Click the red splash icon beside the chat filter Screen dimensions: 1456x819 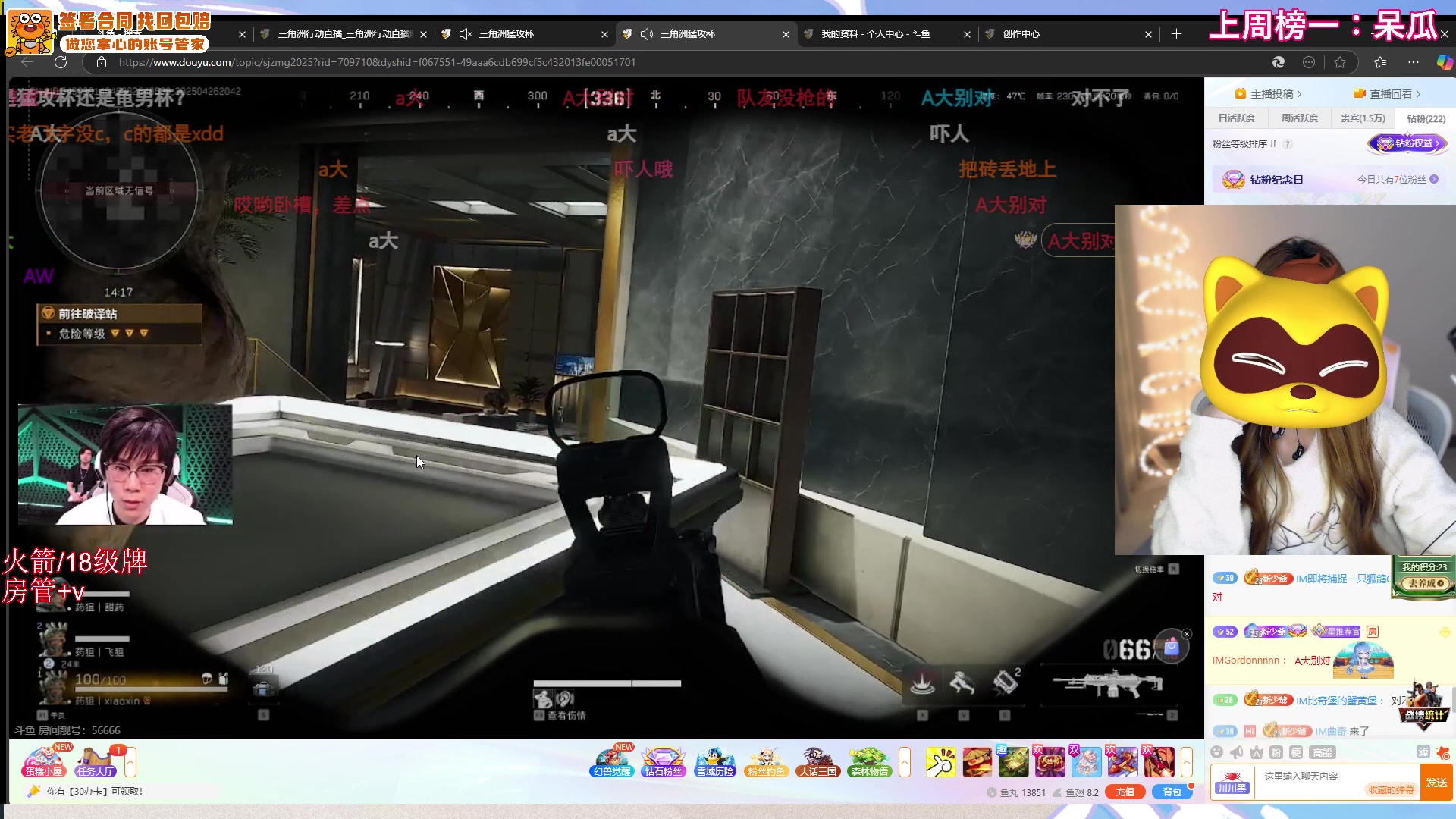[1442, 752]
